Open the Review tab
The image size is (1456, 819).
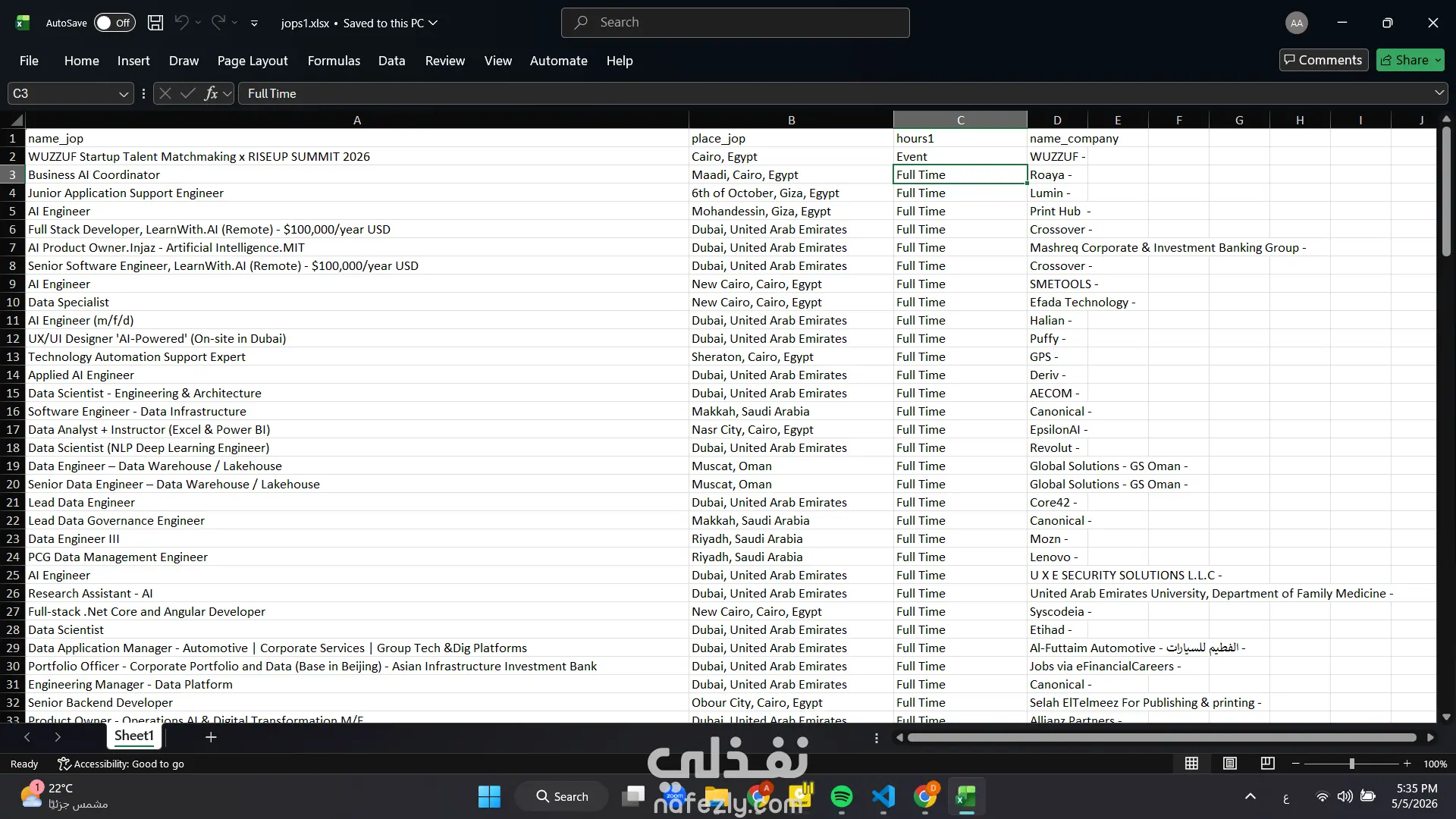tap(445, 61)
